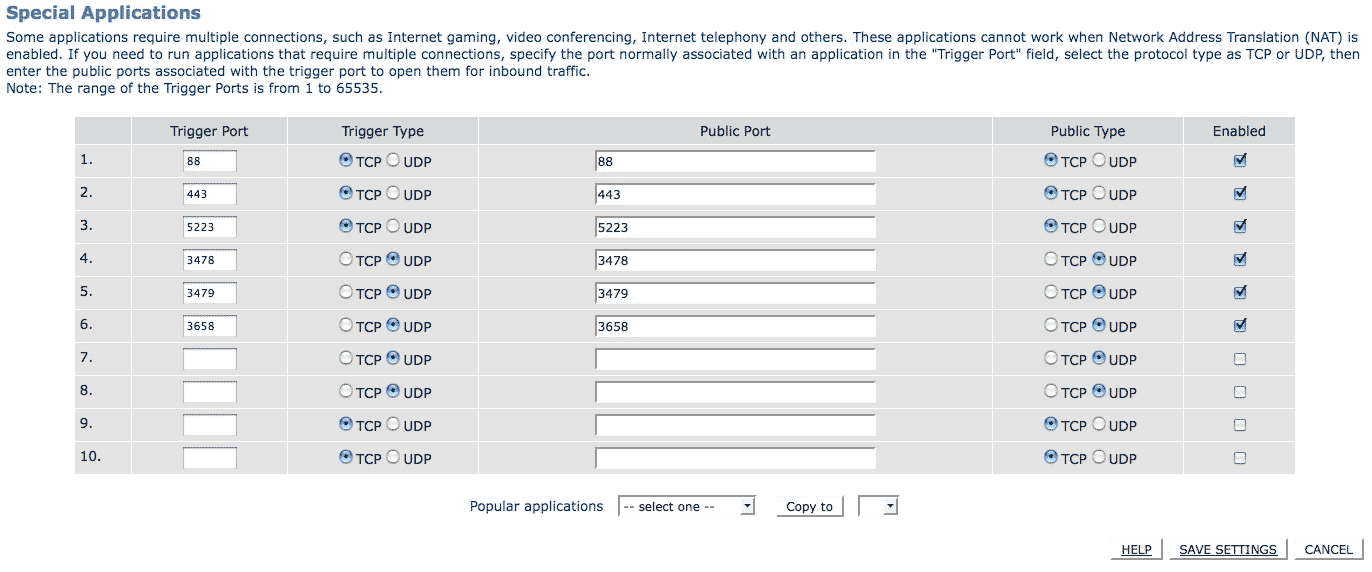Screen dimensions: 1372x572
Task: Enable rule 7 checkbox
Action: tap(1240, 358)
